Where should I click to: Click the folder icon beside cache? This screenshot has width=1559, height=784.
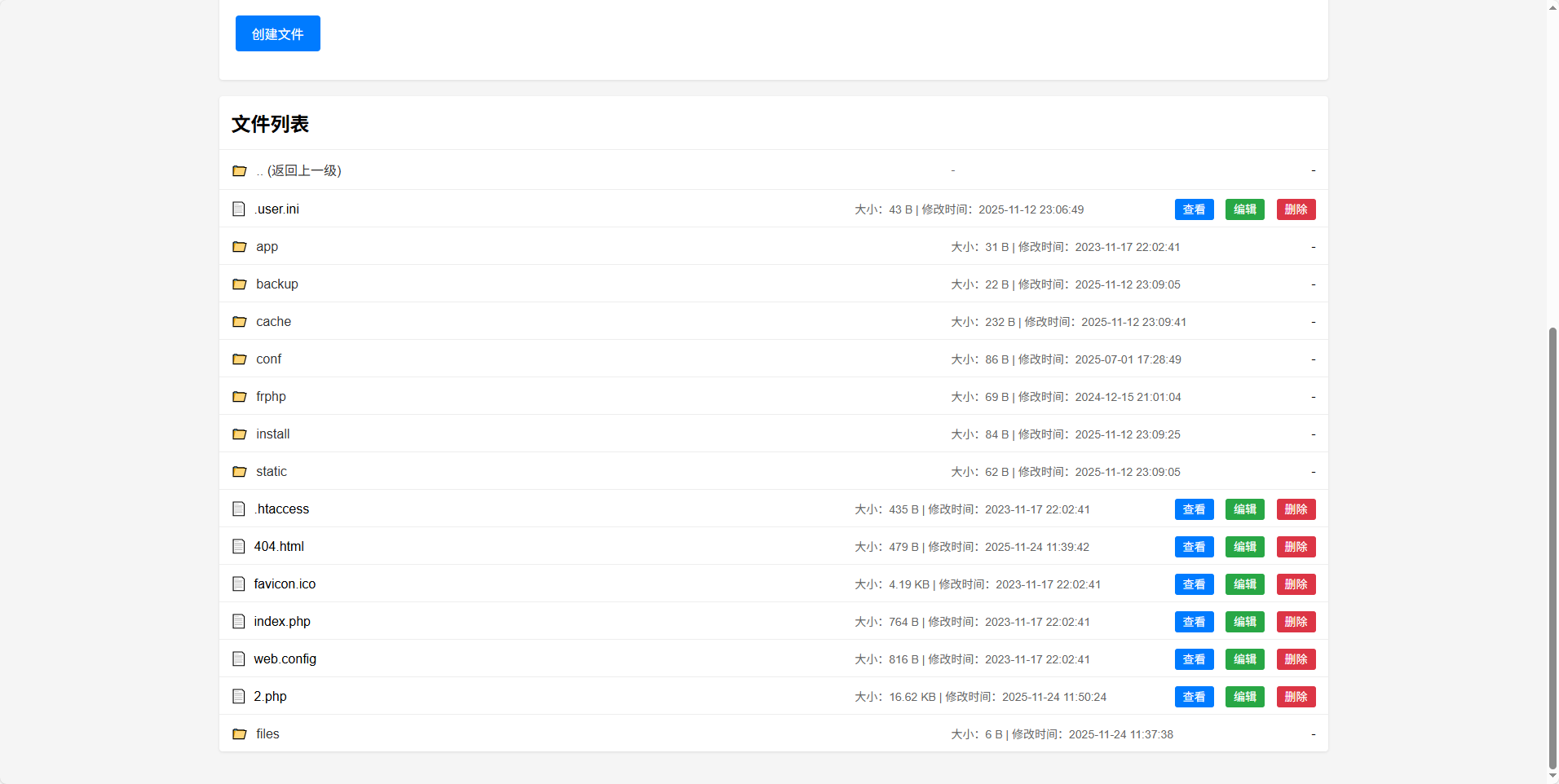(239, 322)
